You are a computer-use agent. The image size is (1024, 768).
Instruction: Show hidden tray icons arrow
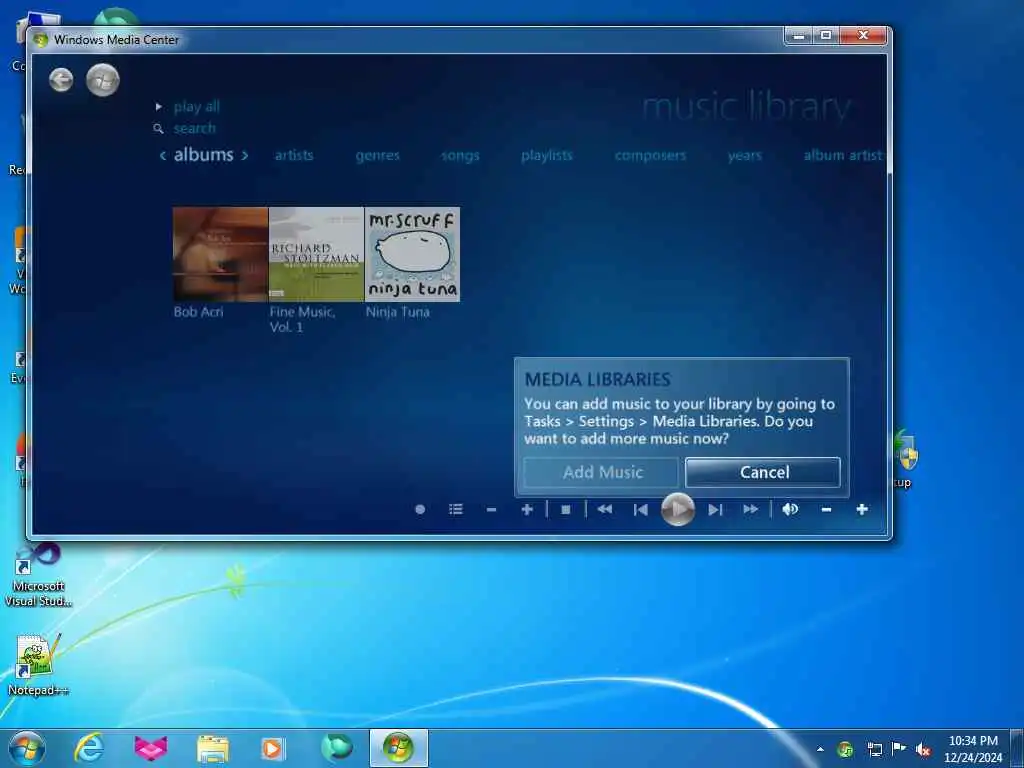click(x=820, y=749)
